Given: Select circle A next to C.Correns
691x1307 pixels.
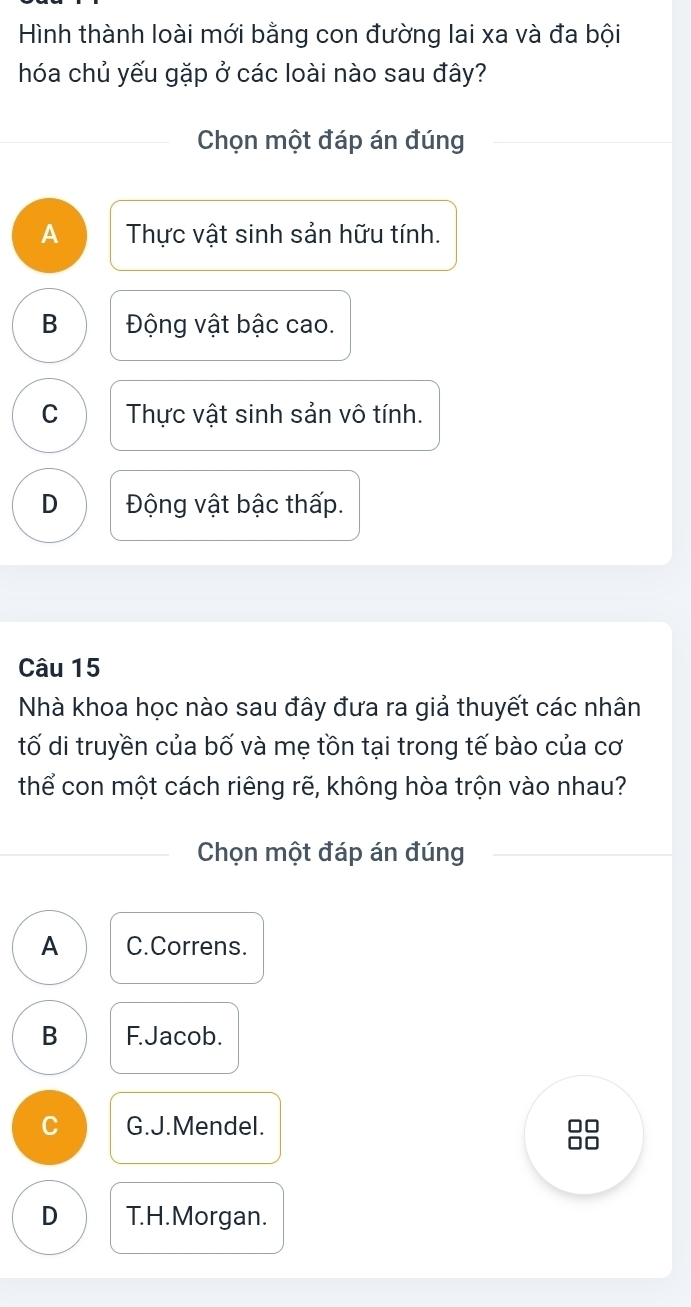Looking at the screenshot, I should [50, 947].
